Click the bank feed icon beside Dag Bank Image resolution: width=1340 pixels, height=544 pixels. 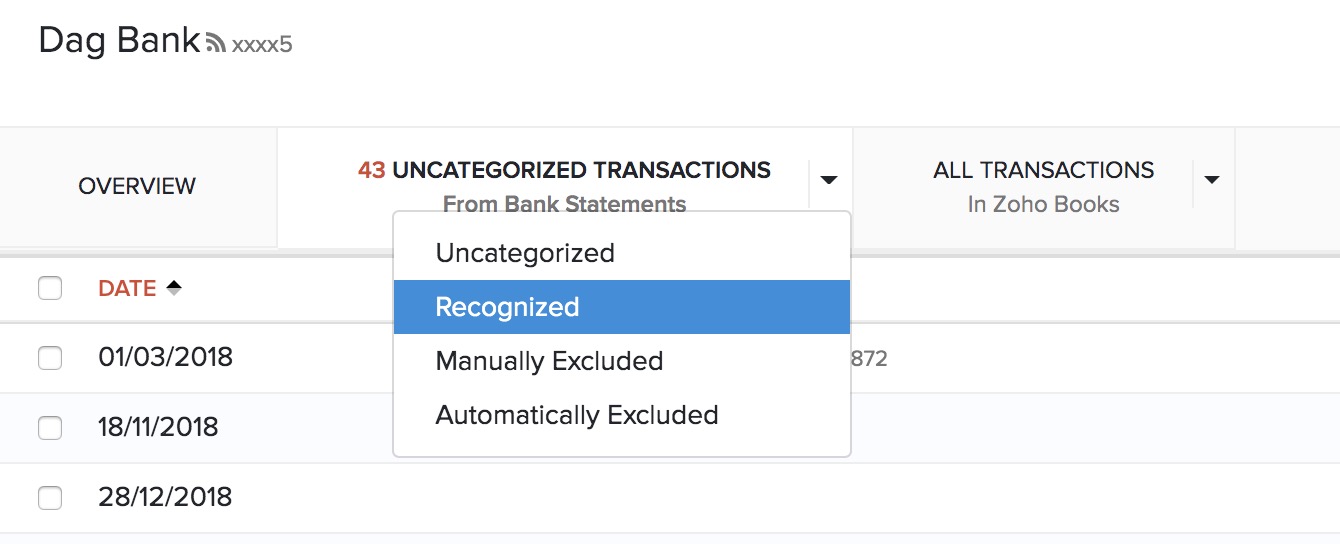(x=215, y=44)
